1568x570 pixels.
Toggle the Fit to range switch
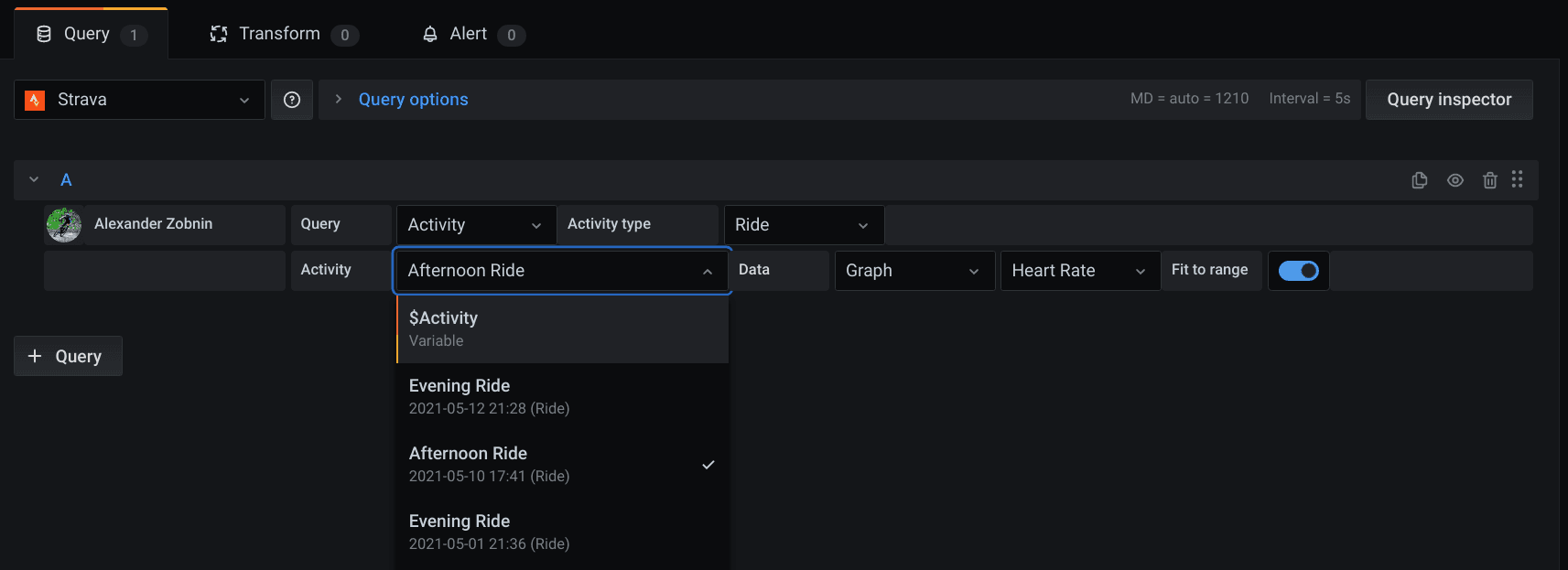[1298, 271]
